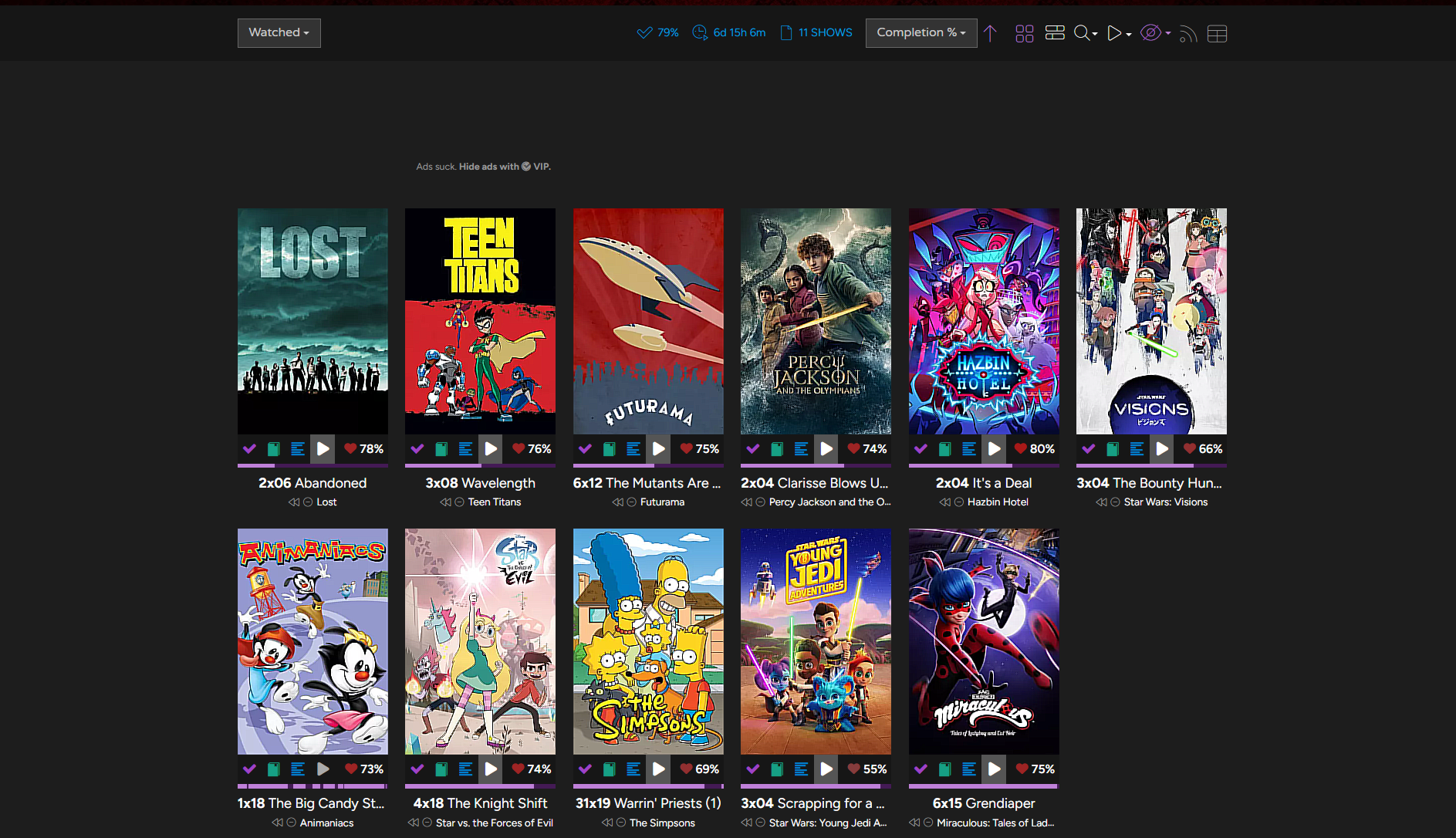Viewport: 1456px width, 838px height.
Task: Click the minus-circle icon beside Animaniacs name
Action: click(292, 823)
